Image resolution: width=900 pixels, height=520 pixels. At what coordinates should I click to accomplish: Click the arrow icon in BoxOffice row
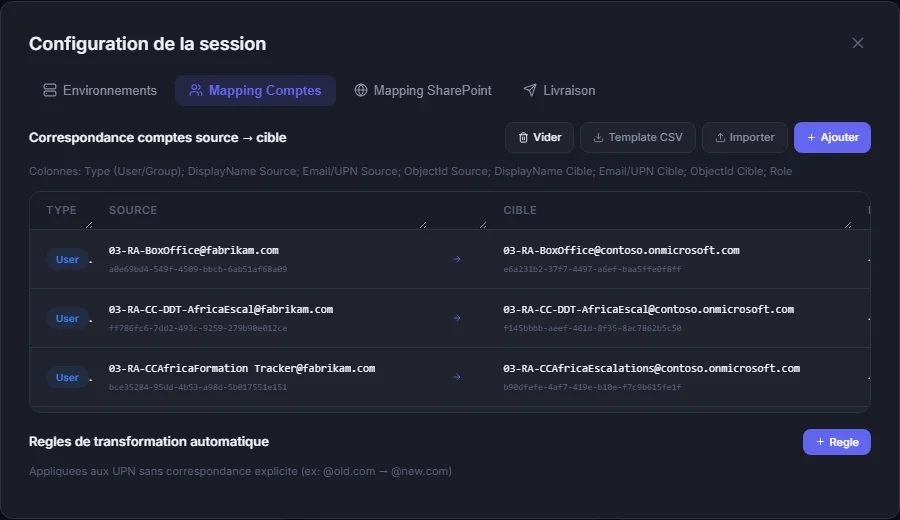[457, 259]
